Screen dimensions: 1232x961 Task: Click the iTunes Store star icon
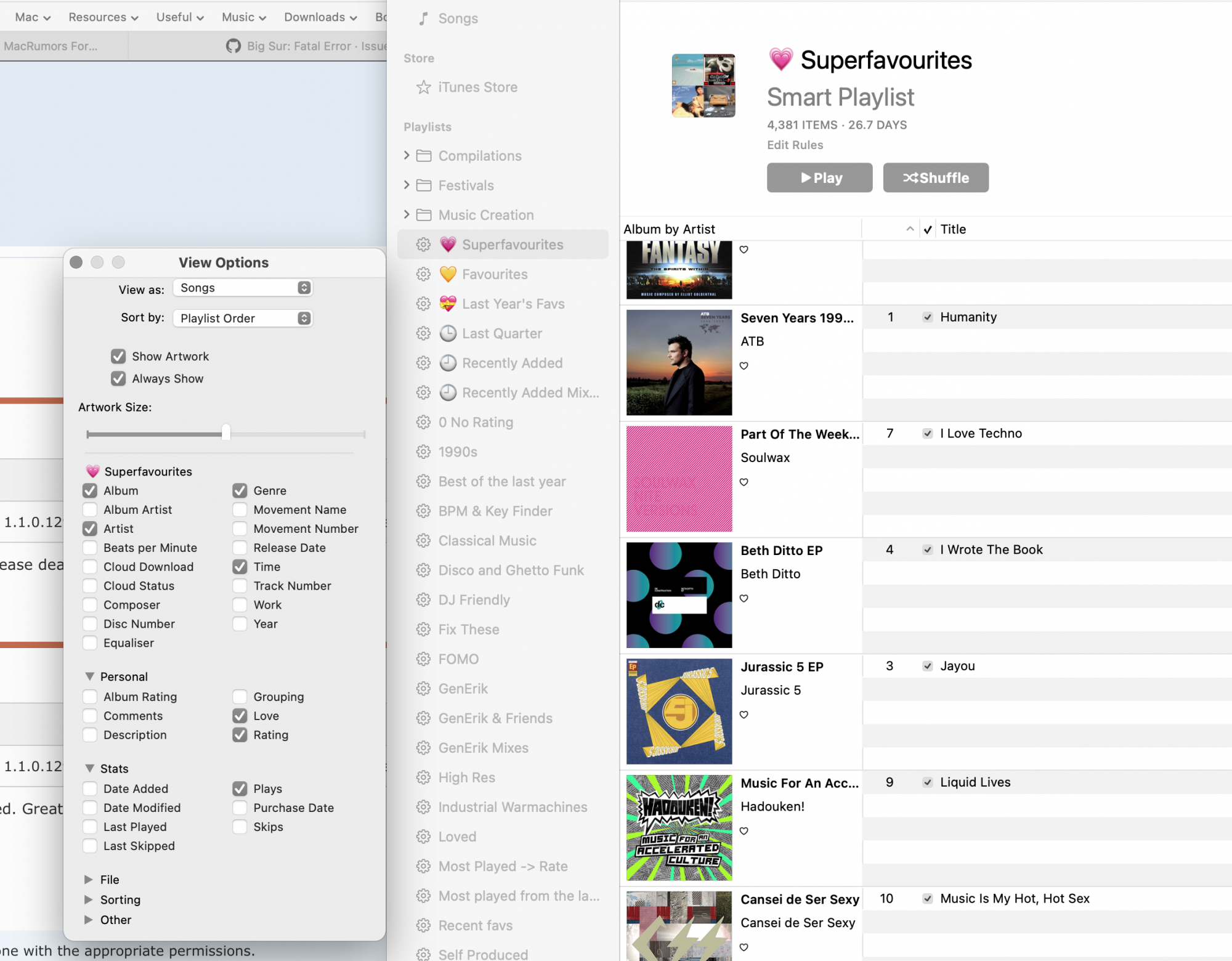point(423,87)
